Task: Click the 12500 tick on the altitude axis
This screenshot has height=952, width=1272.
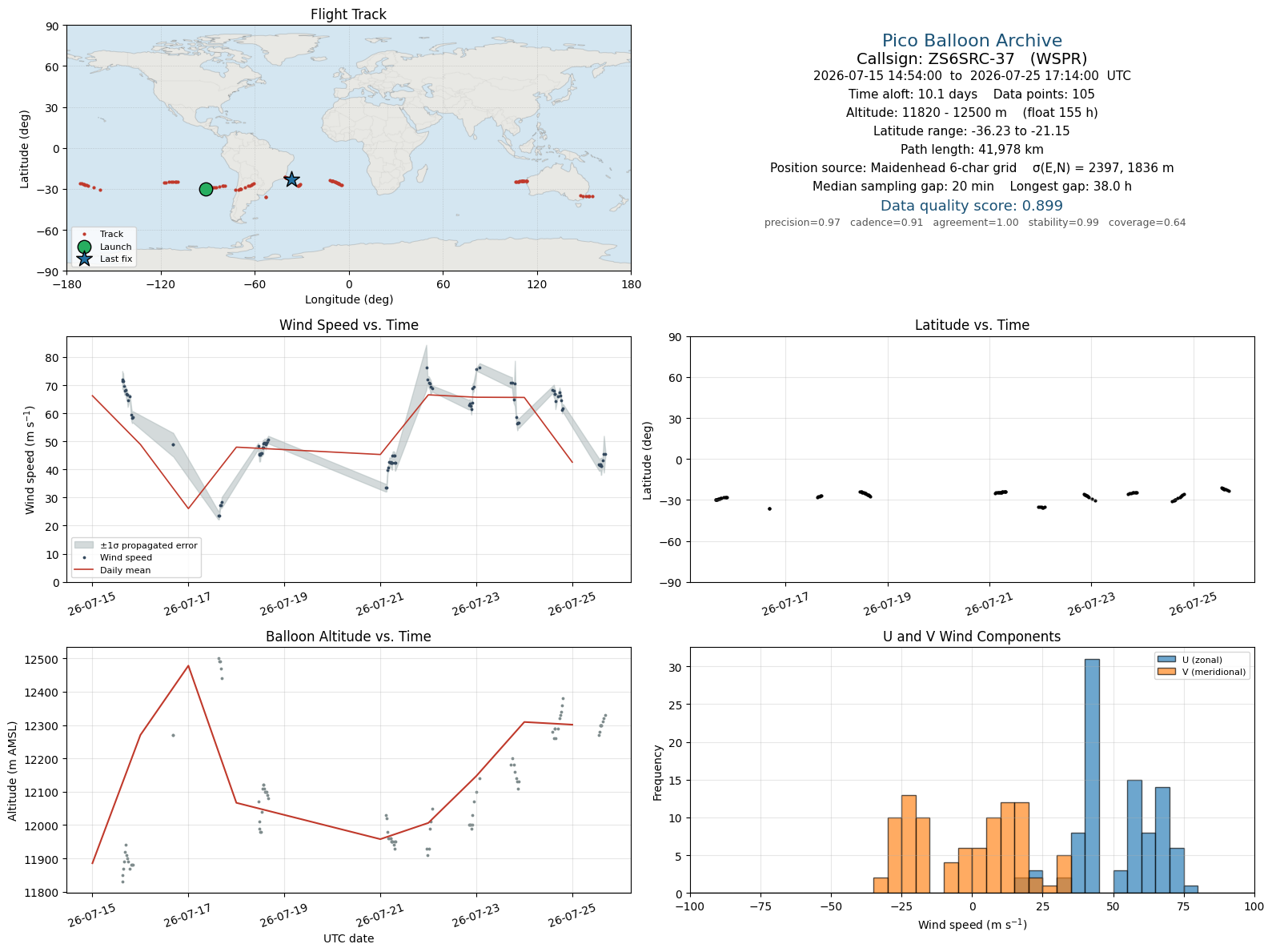Action: 44,660
